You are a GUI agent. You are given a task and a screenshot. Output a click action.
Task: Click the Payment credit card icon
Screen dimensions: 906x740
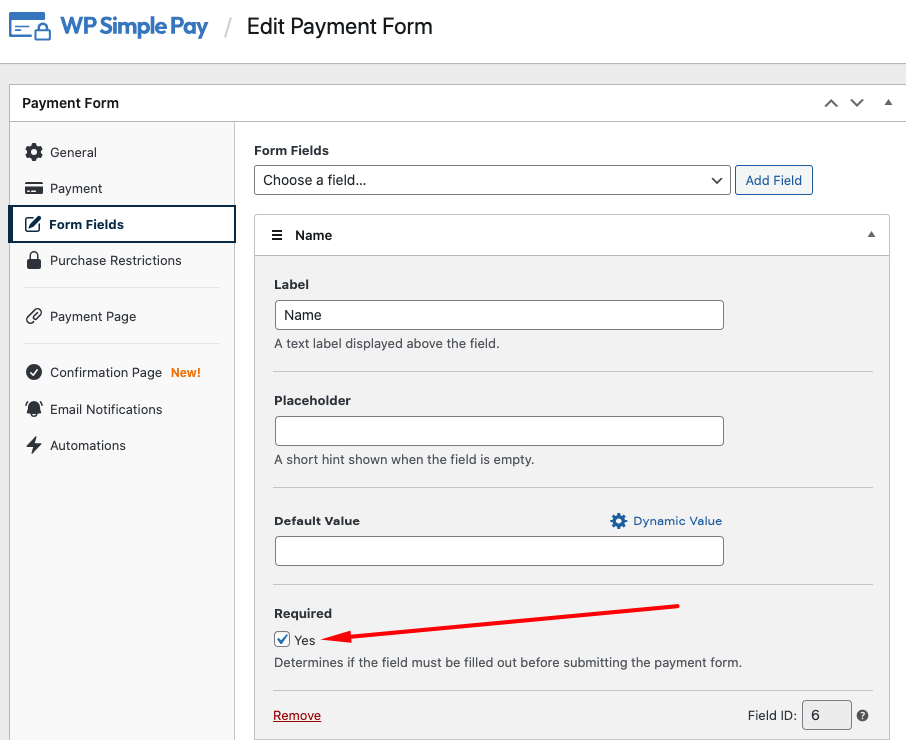[34, 188]
